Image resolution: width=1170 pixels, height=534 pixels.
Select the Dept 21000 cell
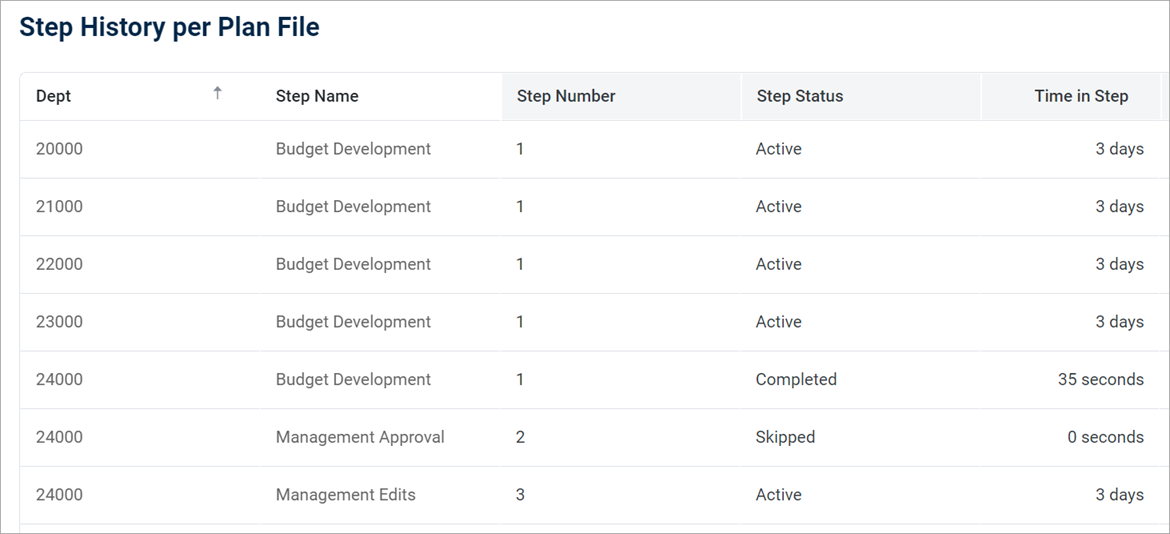pyautogui.click(x=60, y=207)
